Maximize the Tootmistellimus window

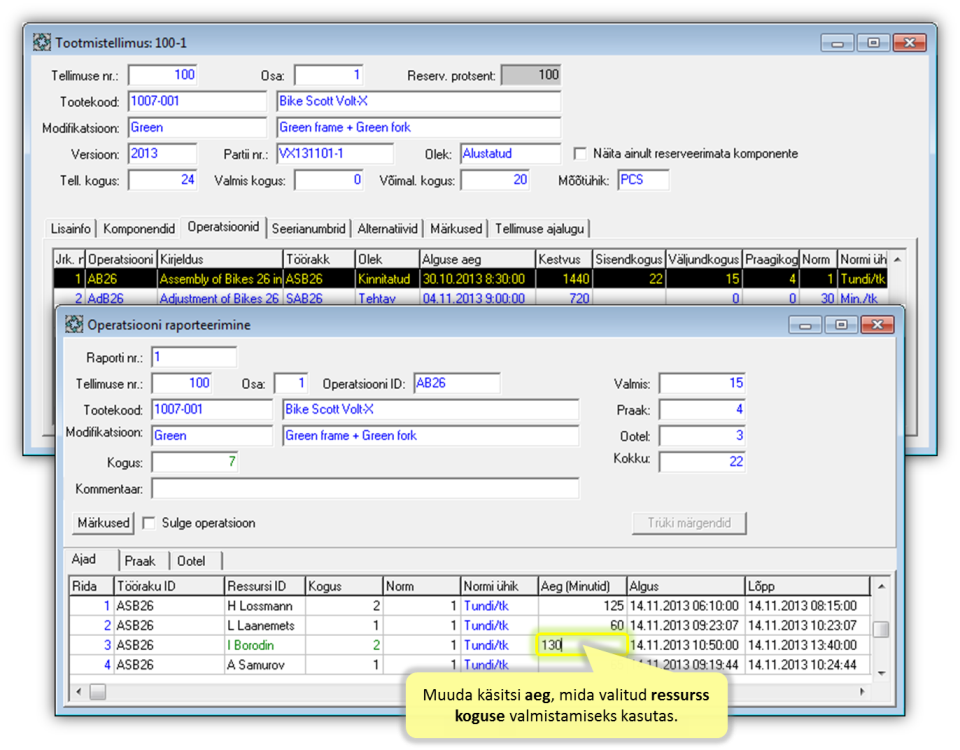click(x=873, y=42)
